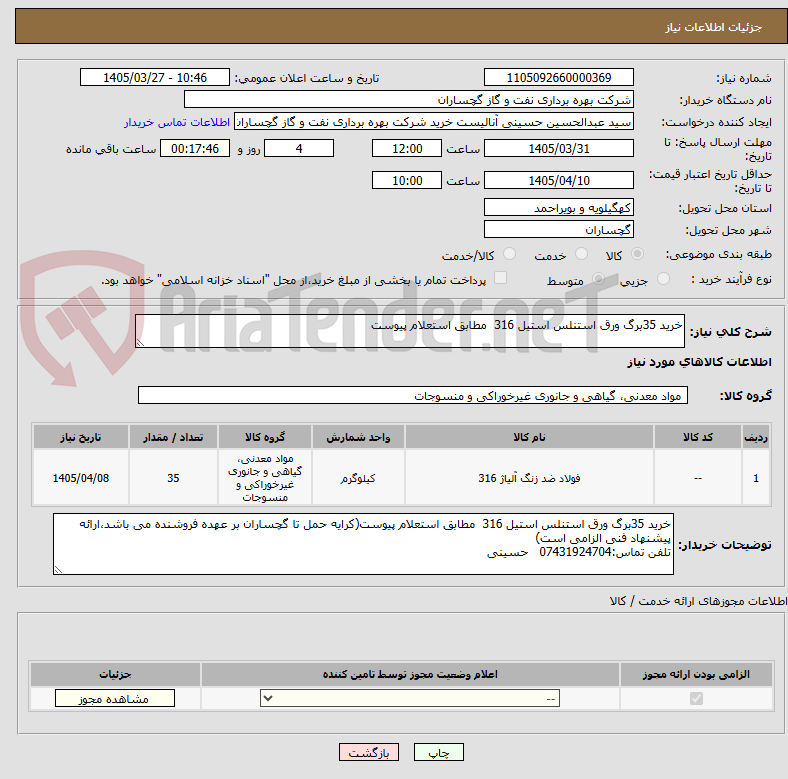The height and width of the screenshot is (779, 788).
Task: Click the remaining time counter 00:17:46
Action: [x=195, y=148]
